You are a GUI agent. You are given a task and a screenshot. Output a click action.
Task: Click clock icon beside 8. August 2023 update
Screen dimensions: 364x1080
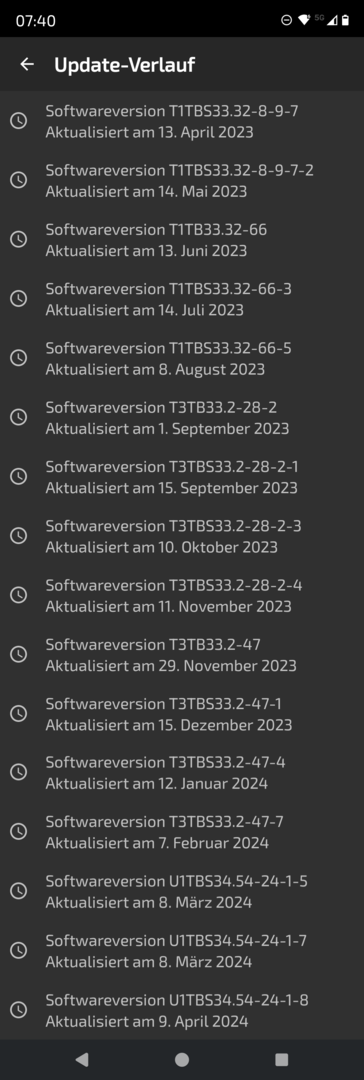[19, 358]
